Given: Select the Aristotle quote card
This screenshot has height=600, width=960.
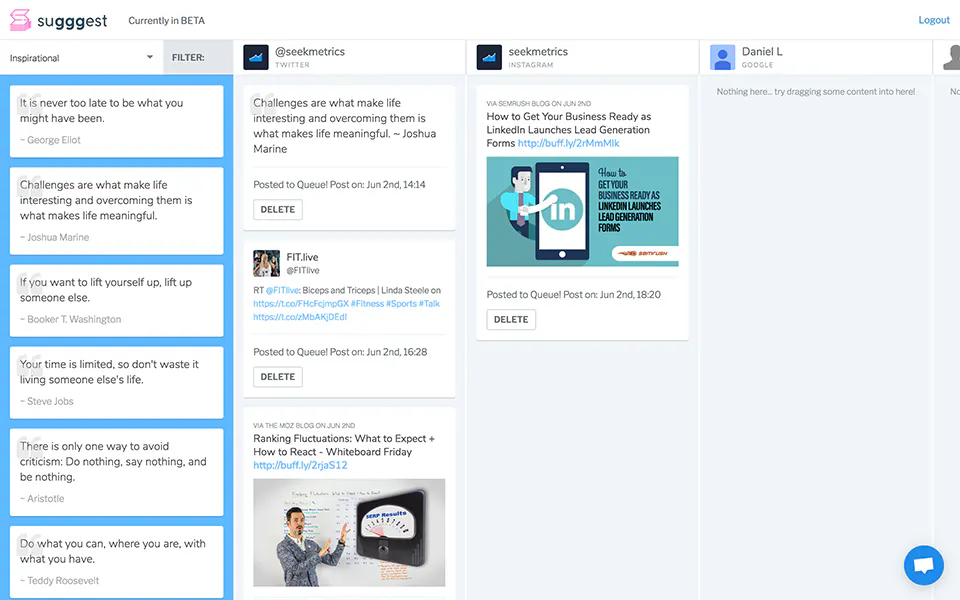Looking at the screenshot, I should (116, 472).
